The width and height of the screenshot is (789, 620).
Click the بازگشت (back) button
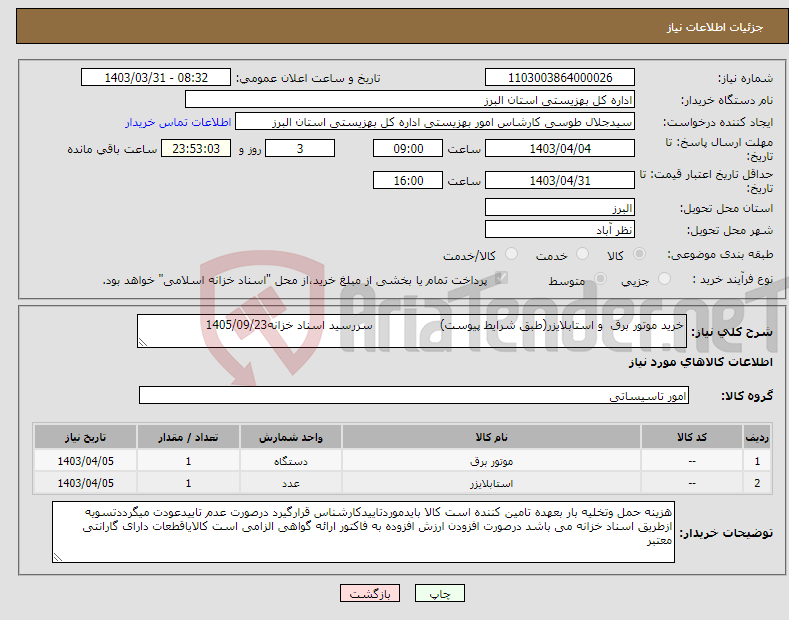[370, 593]
